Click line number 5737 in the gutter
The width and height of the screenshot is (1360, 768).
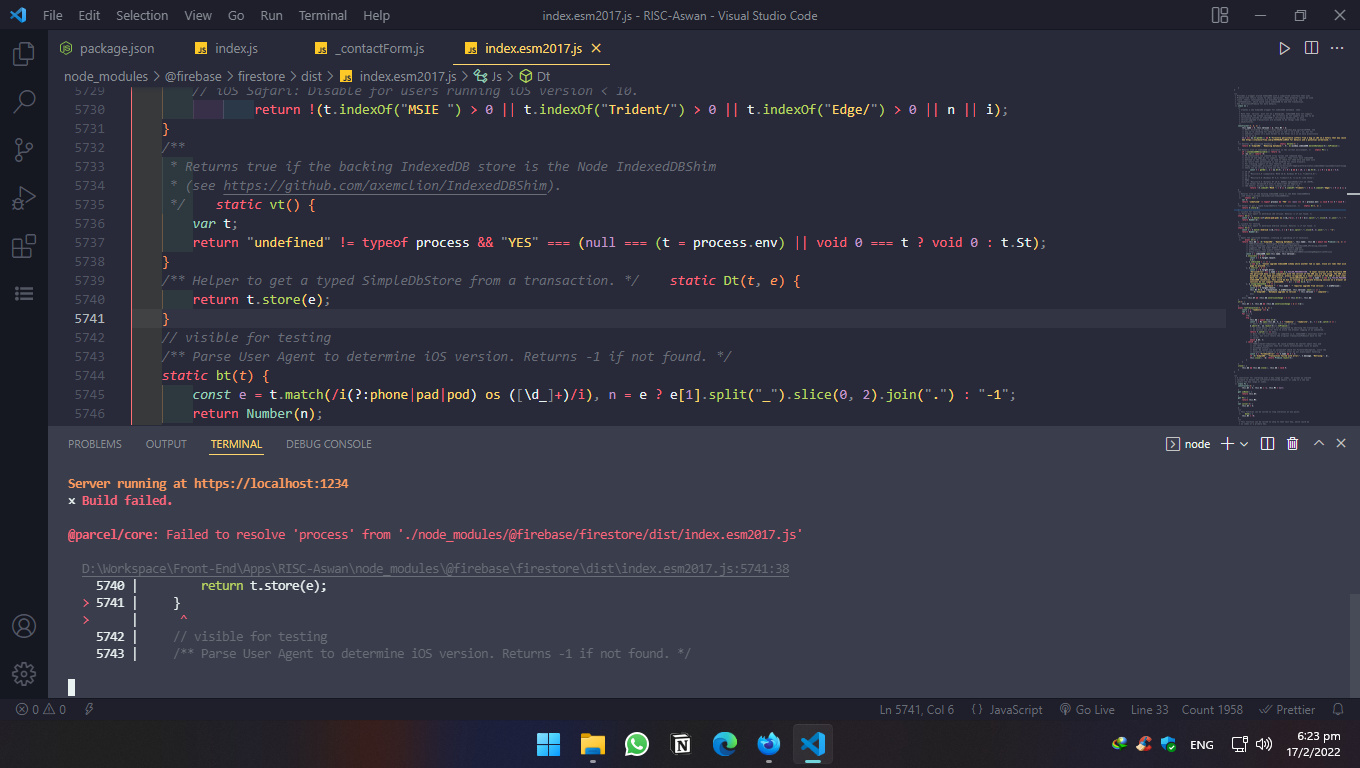click(89, 243)
